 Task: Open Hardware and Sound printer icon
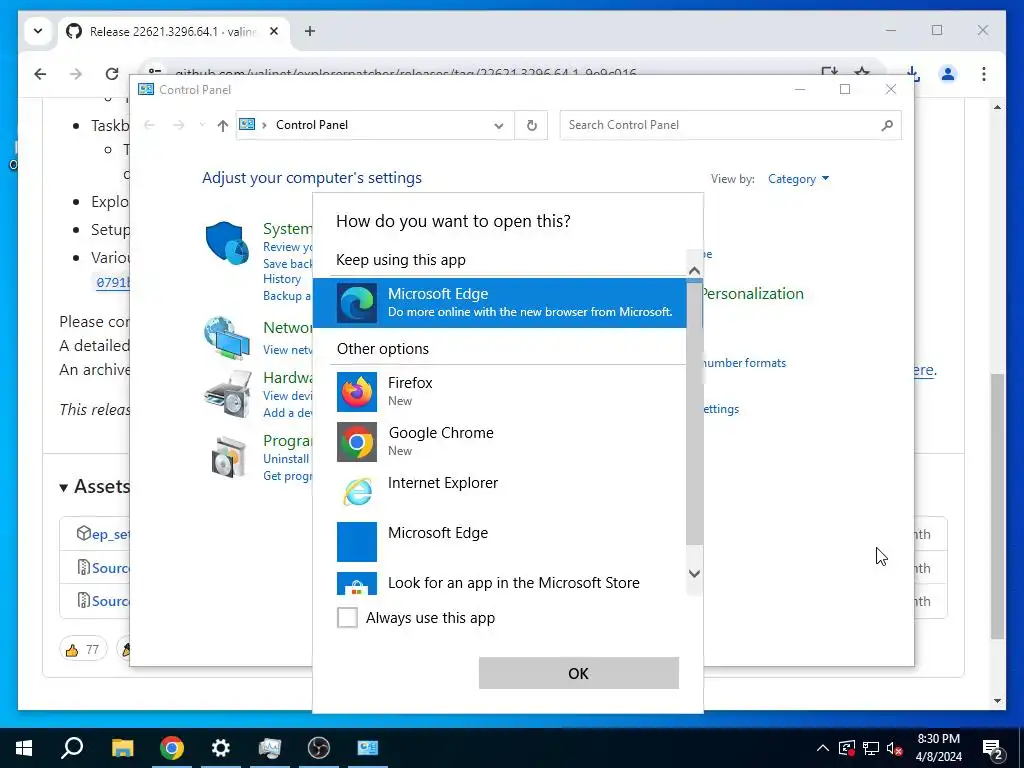tap(227, 394)
